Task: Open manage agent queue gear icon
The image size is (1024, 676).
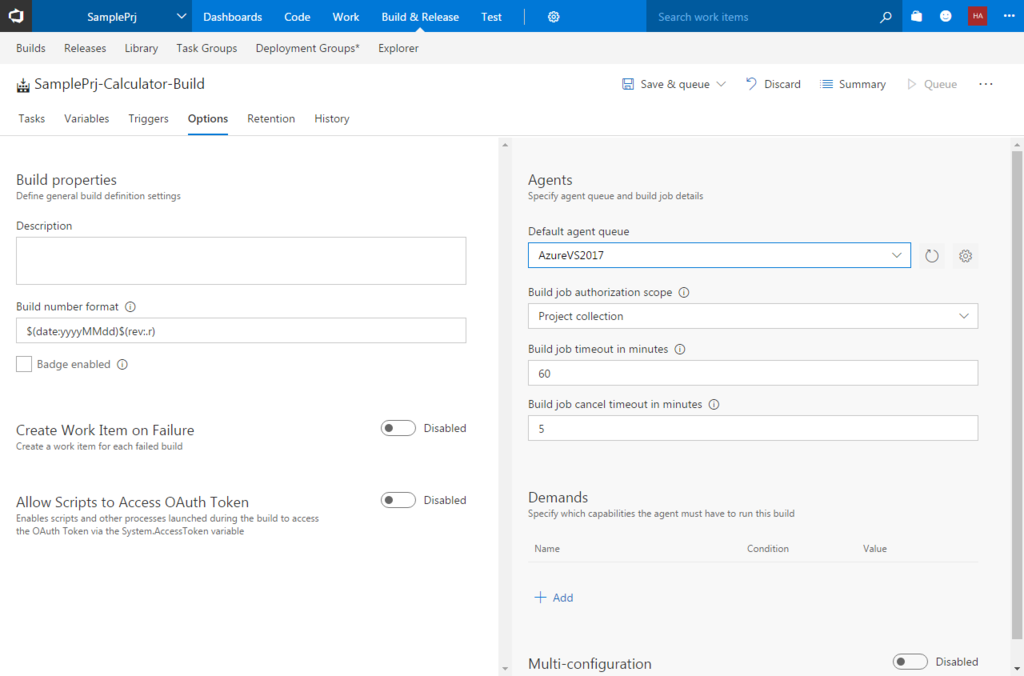Action: coord(965,256)
